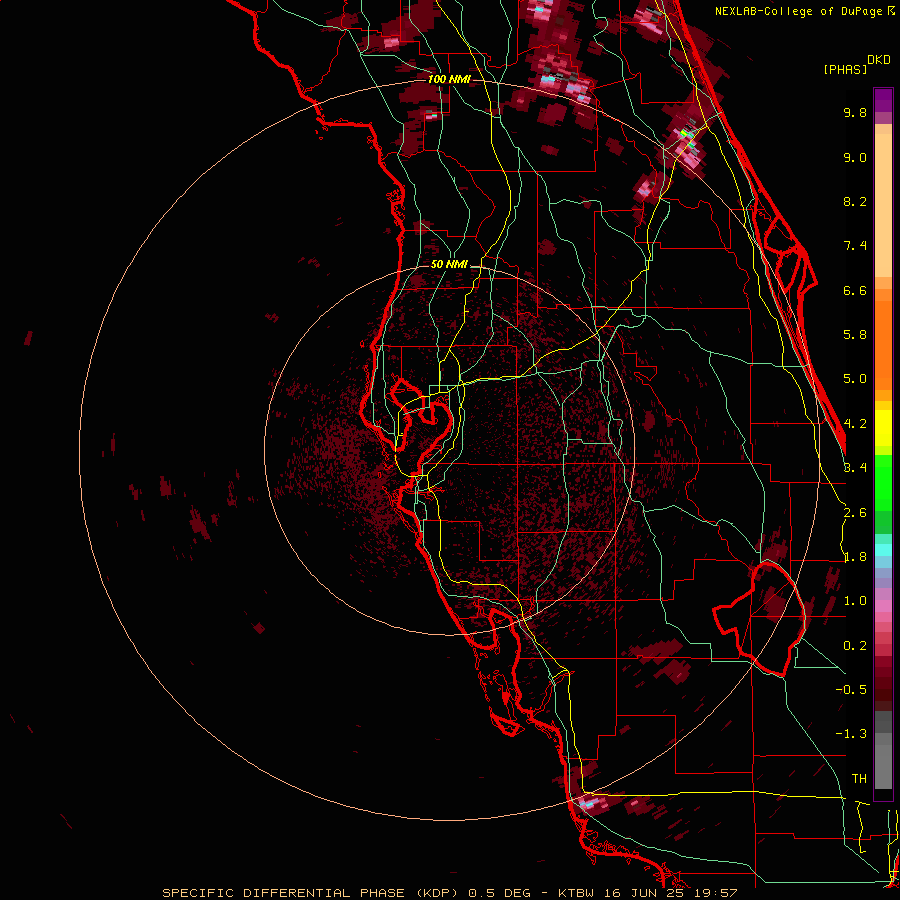Click the 9.8 value on the color scale

(855, 112)
